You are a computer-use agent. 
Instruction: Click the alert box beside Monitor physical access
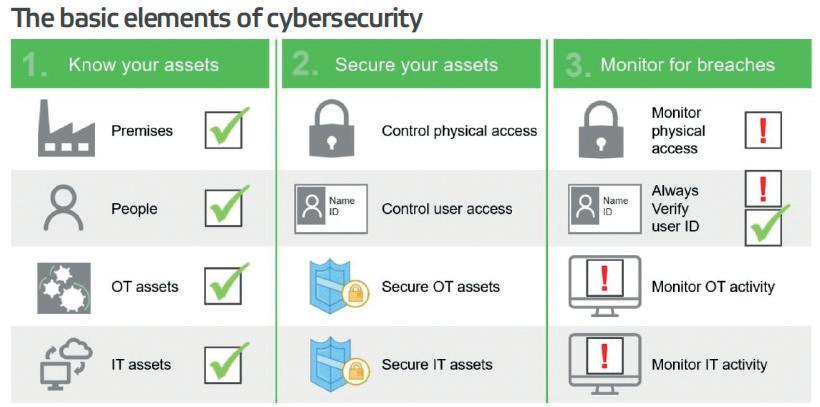point(763,131)
